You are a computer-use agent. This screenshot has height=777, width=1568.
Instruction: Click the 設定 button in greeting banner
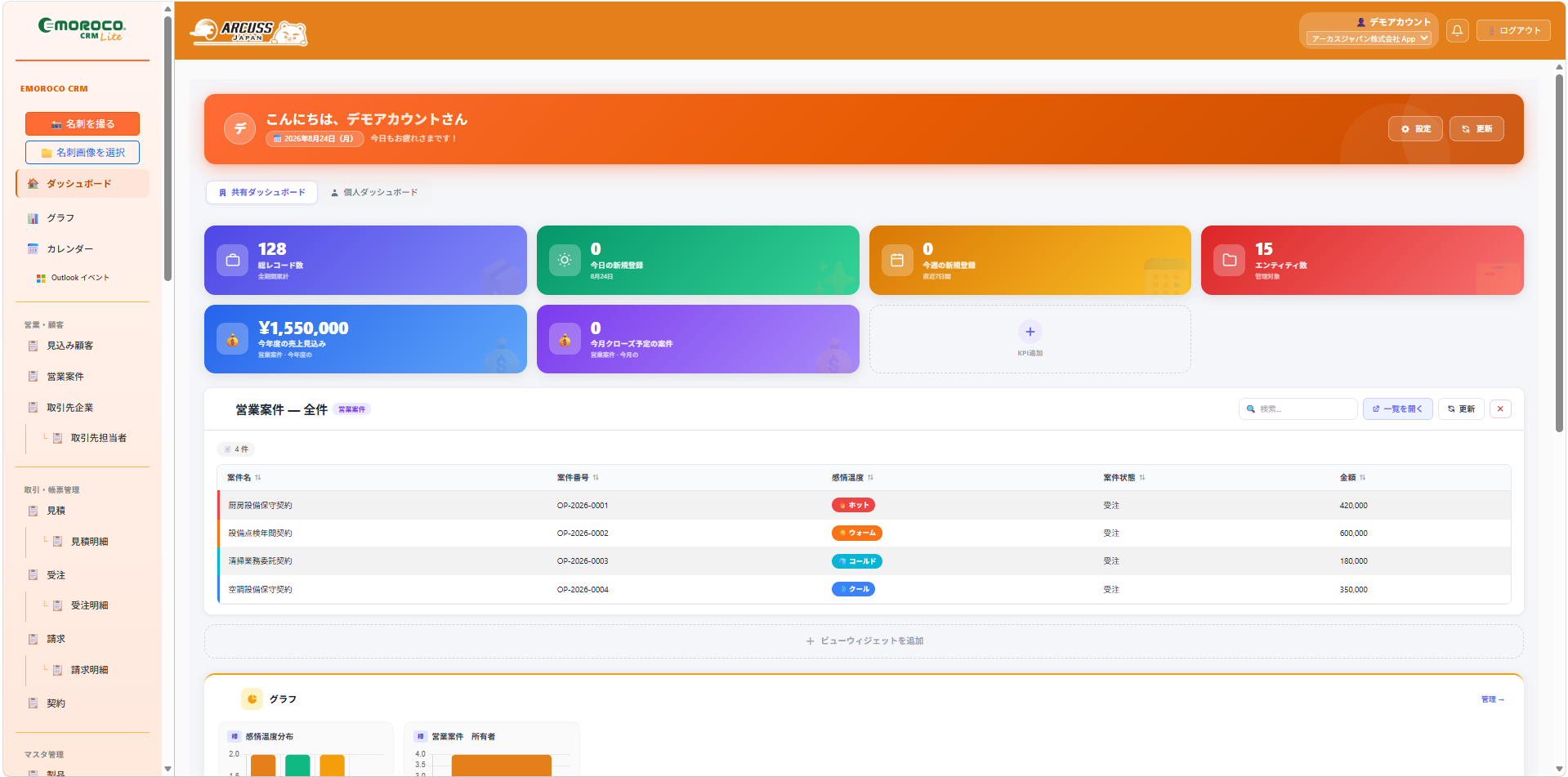coord(1415,129)
